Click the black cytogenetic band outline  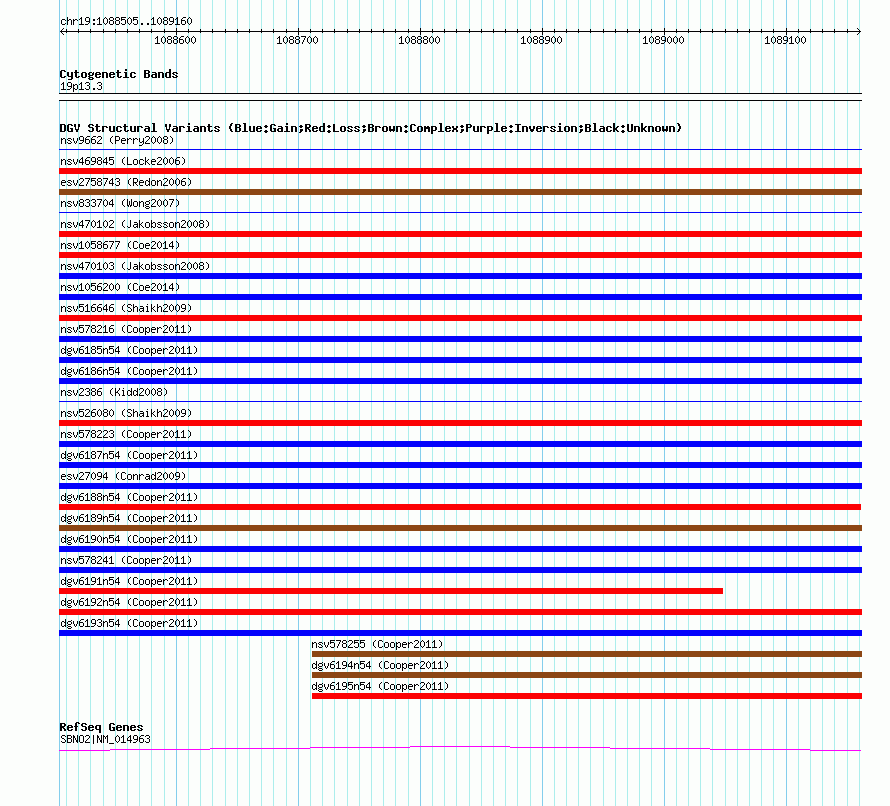(x=460, y=97)
